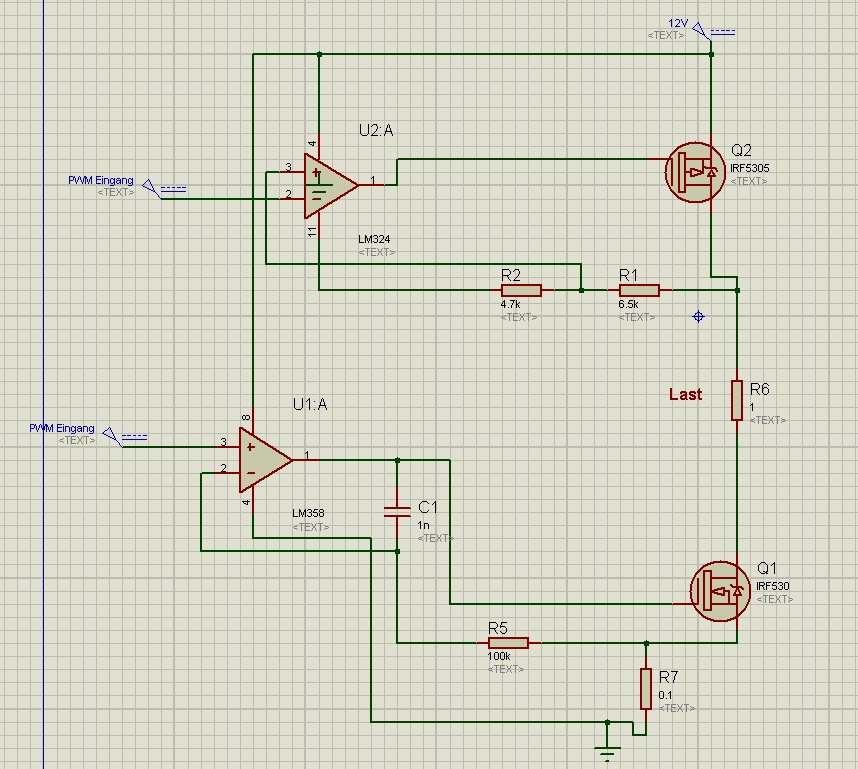This screenshot has height=769, width=858.
Task: Click the '0.1' value beside R7
Action: pos(665,695)
